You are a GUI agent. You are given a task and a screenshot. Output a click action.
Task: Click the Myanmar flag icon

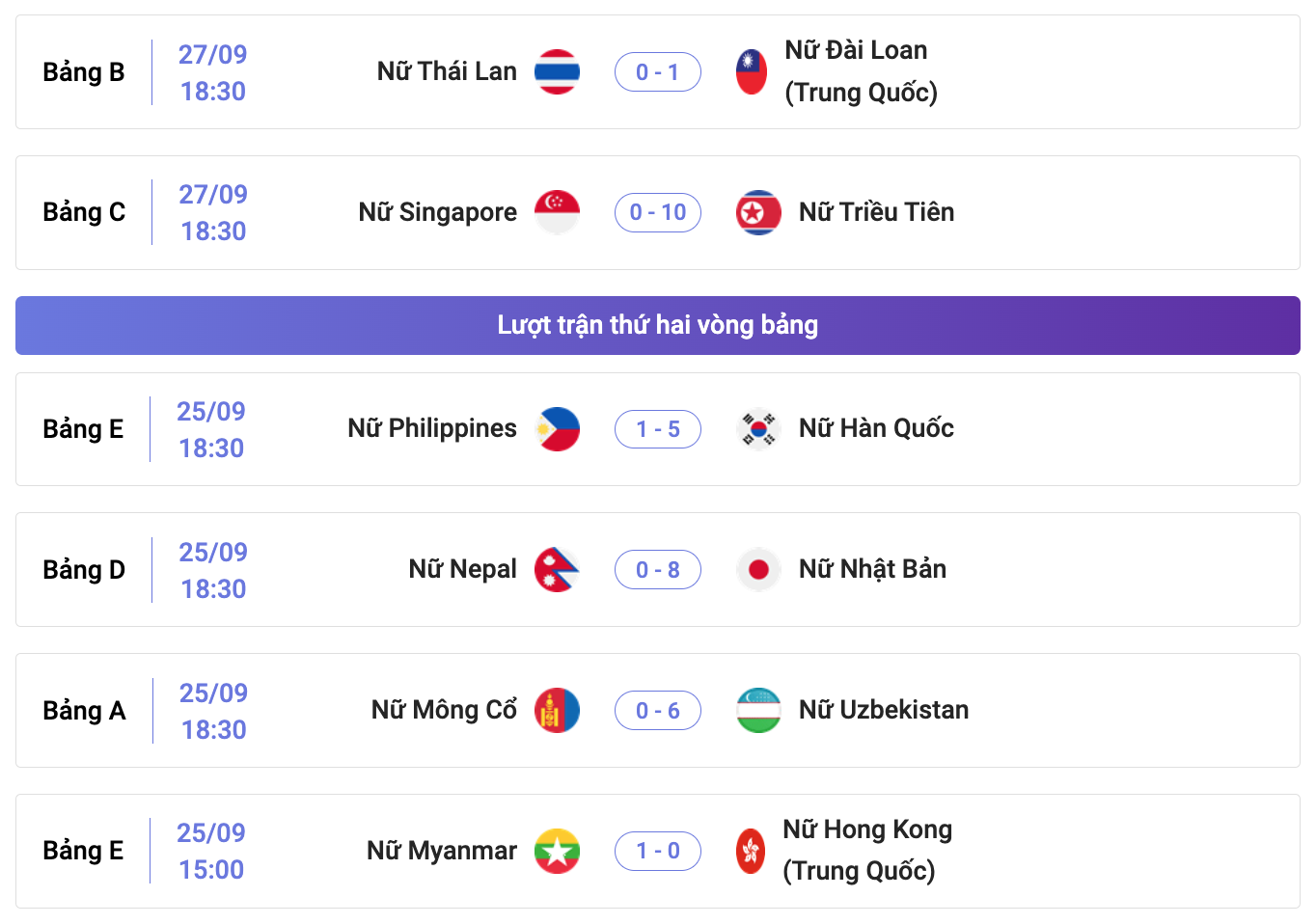[558, 851]
